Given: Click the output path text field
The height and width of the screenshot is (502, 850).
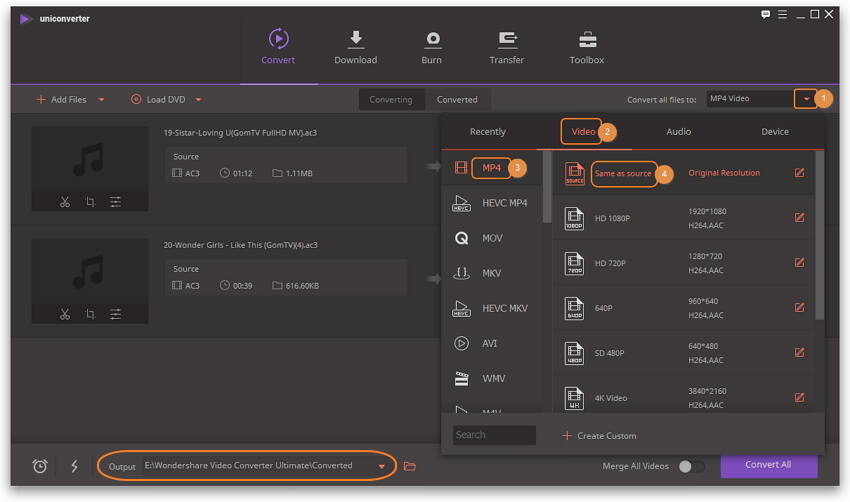Looking at the screenshot, I should 257,466.
